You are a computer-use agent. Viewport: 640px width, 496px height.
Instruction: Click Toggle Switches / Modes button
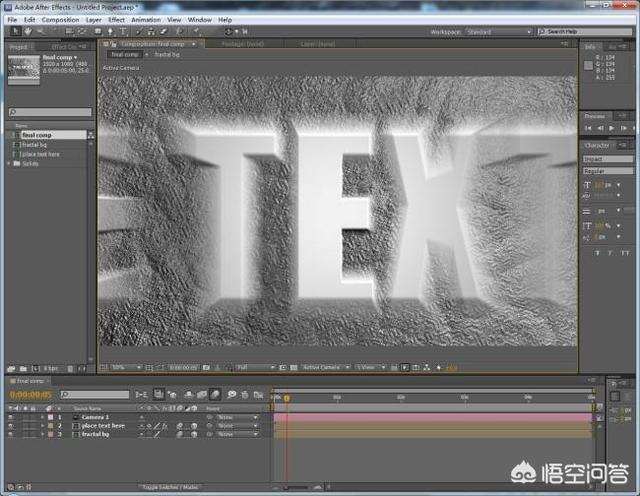[x=170, y=487]
